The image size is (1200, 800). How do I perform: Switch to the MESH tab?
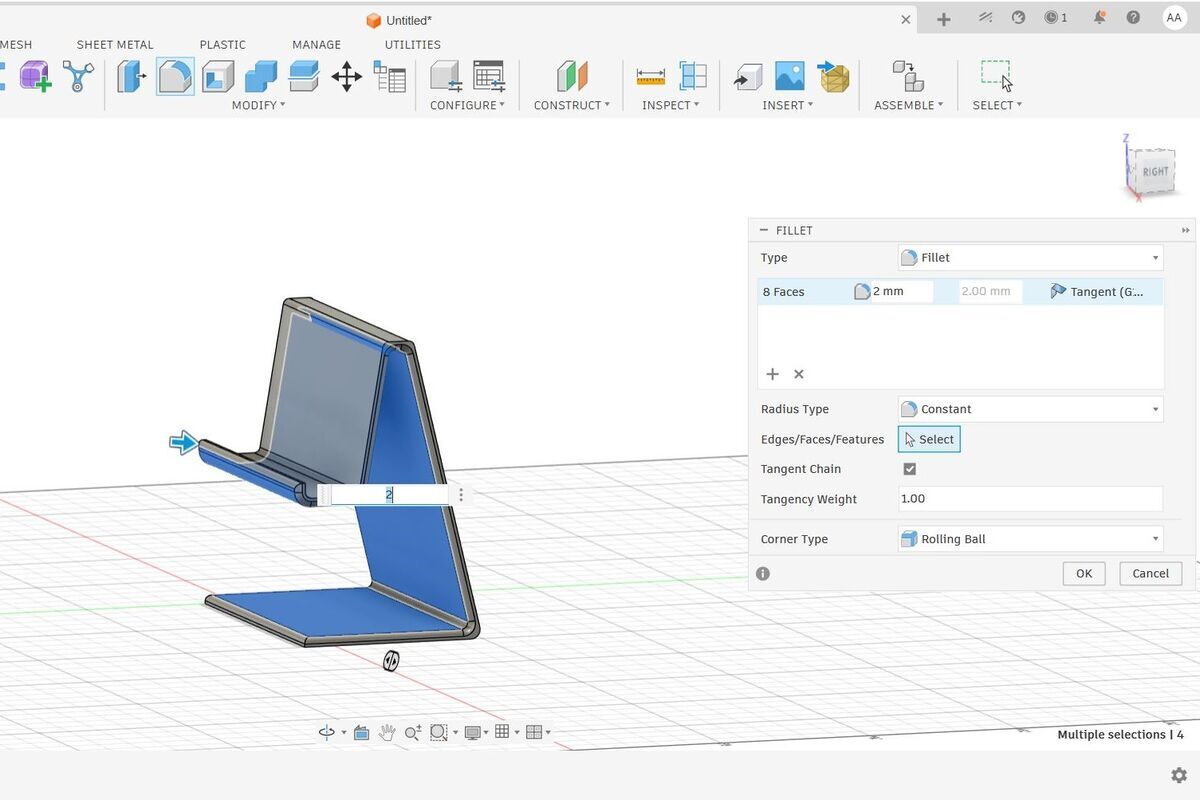pyautogui.click(x=15, y=45)
